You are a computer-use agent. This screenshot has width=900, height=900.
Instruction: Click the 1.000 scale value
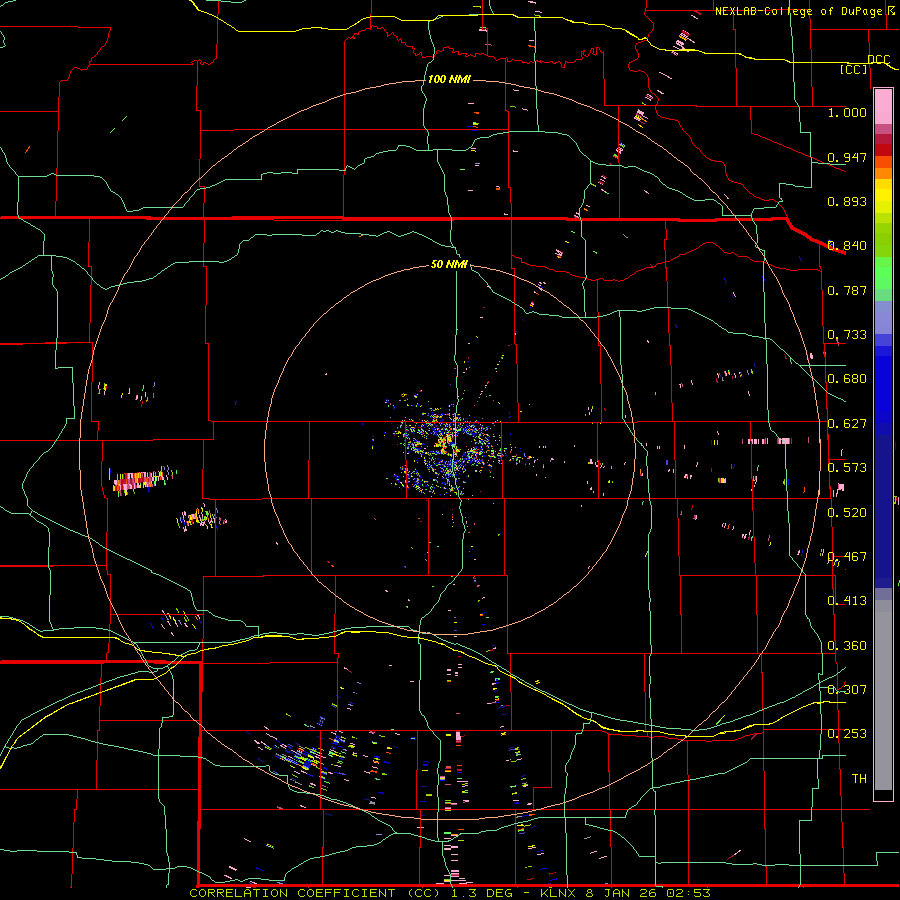pos(847,112)
